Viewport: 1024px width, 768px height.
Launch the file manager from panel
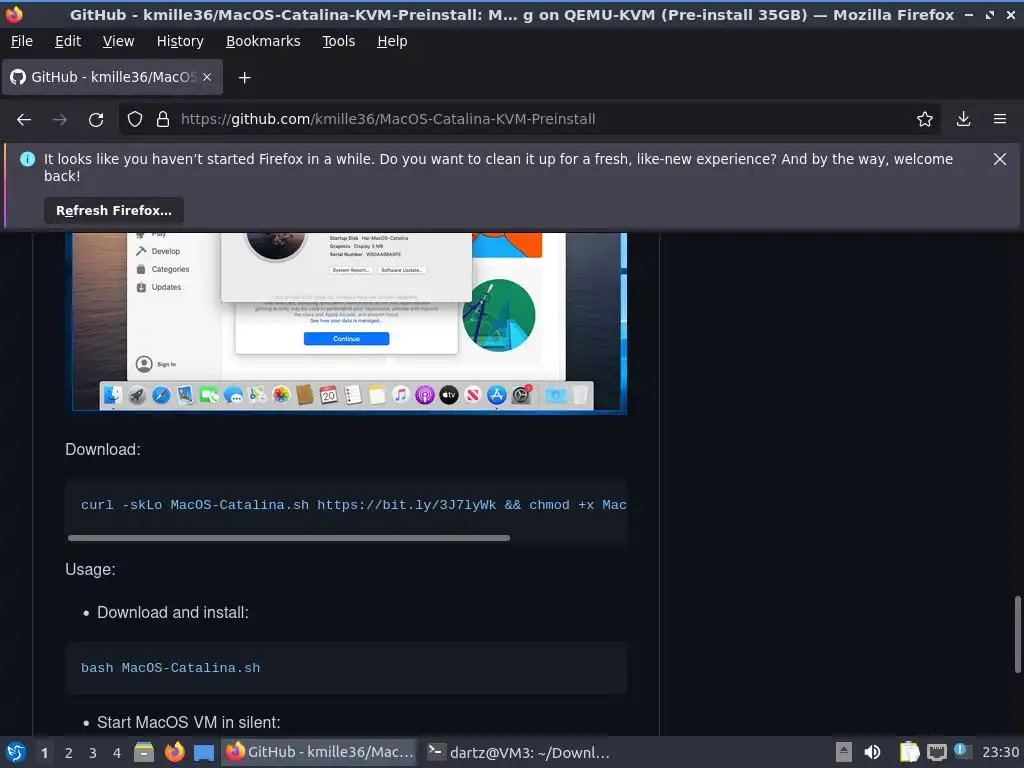coord(144,752)
